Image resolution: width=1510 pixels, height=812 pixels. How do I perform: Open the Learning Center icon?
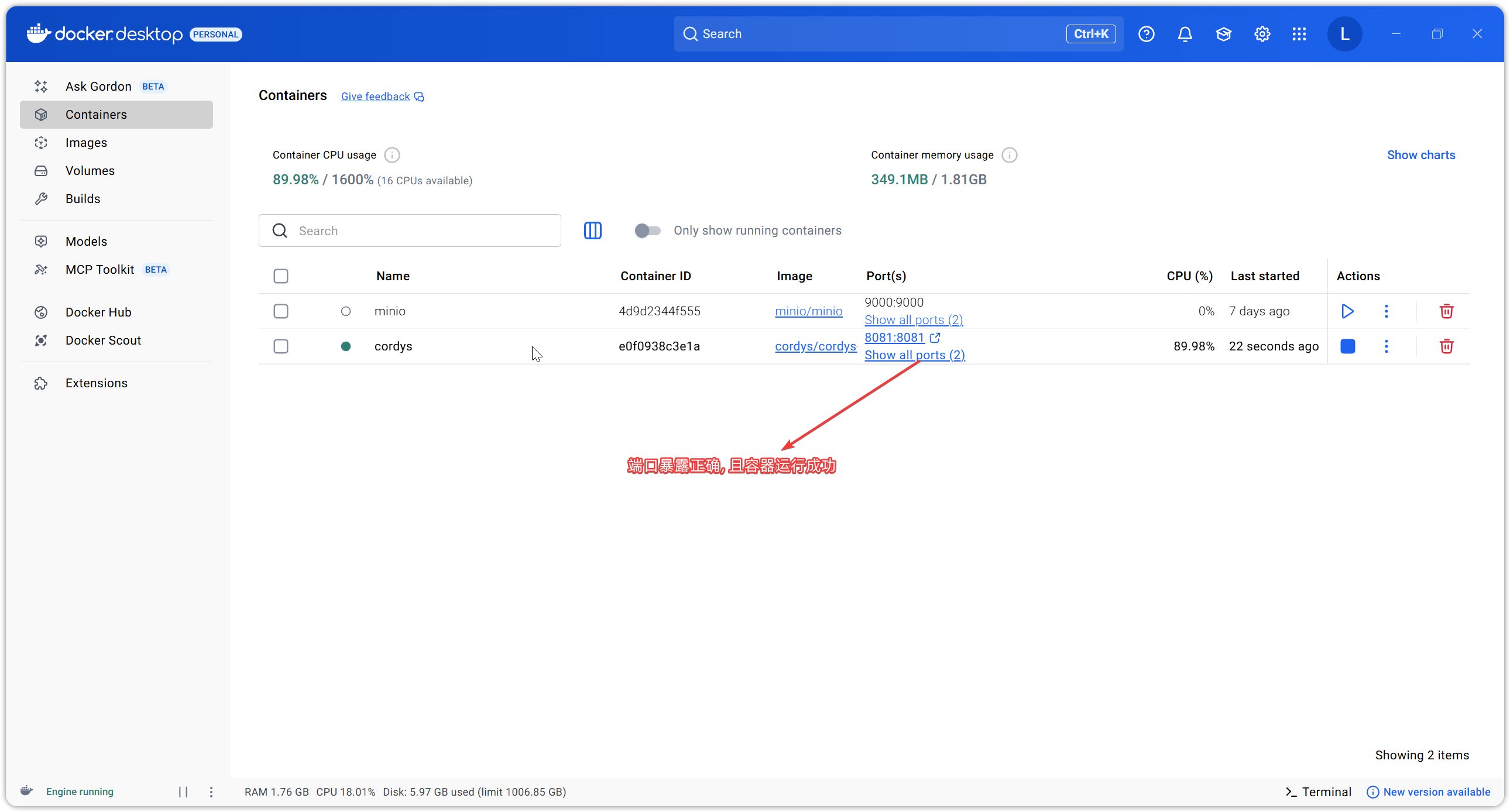[x=1223, y=34]
